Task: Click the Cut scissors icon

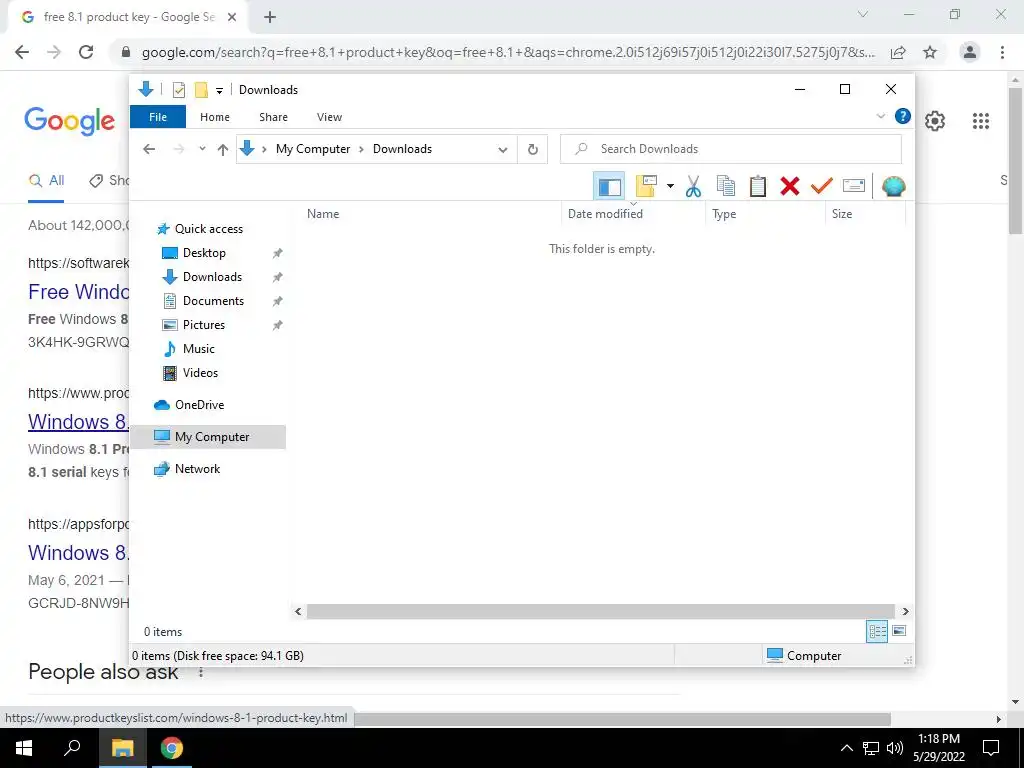Action: pyautogui.click(x=694, y=187)
